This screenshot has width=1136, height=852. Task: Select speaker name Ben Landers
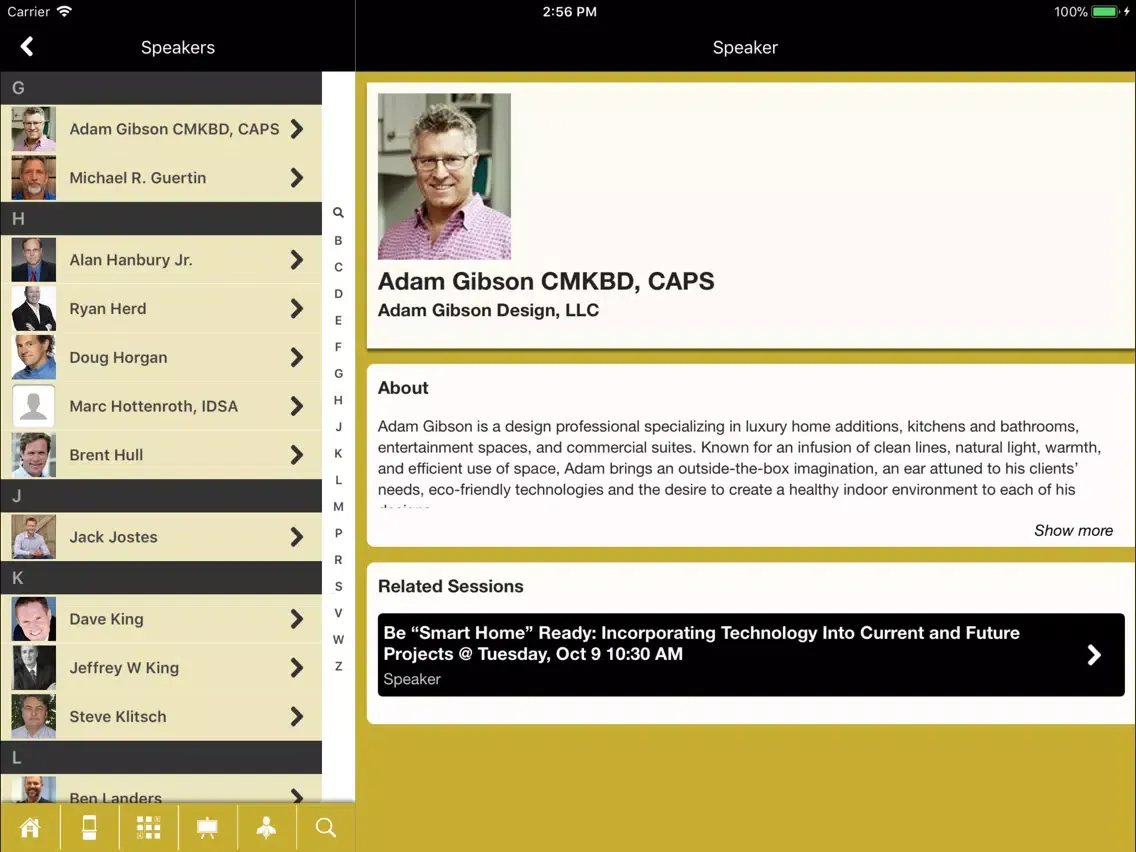point(115,797)
